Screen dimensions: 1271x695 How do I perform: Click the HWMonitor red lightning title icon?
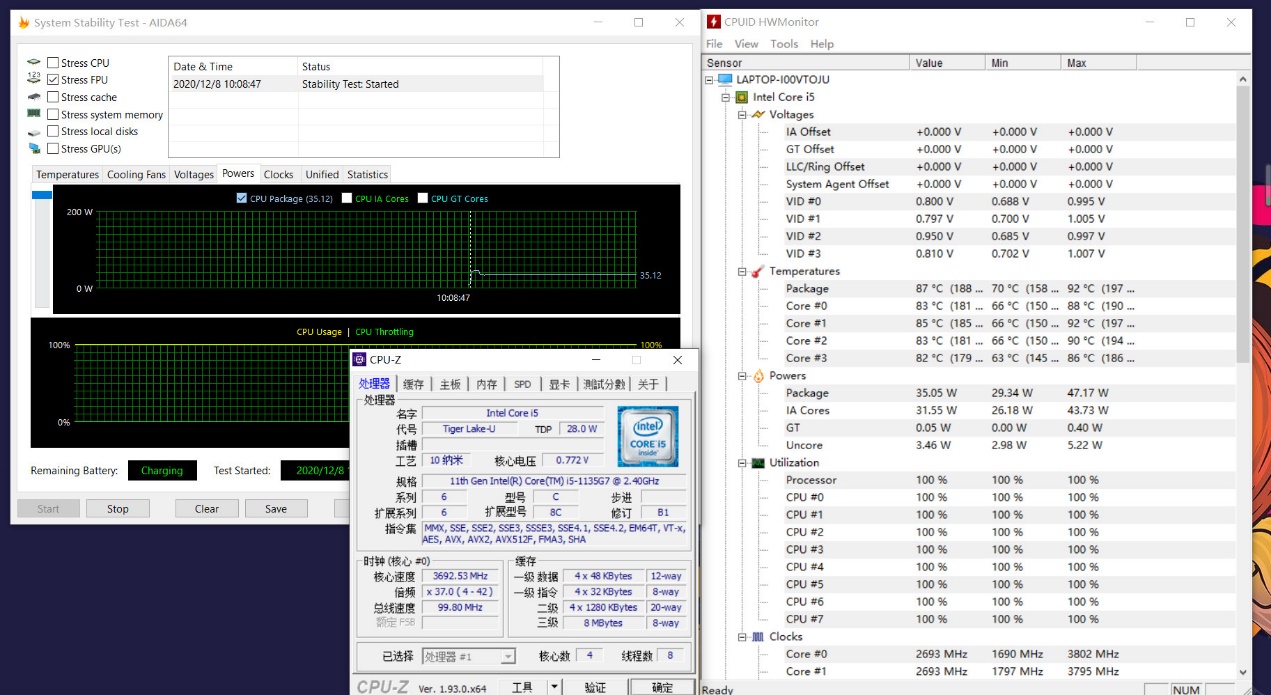pos(713,22)
